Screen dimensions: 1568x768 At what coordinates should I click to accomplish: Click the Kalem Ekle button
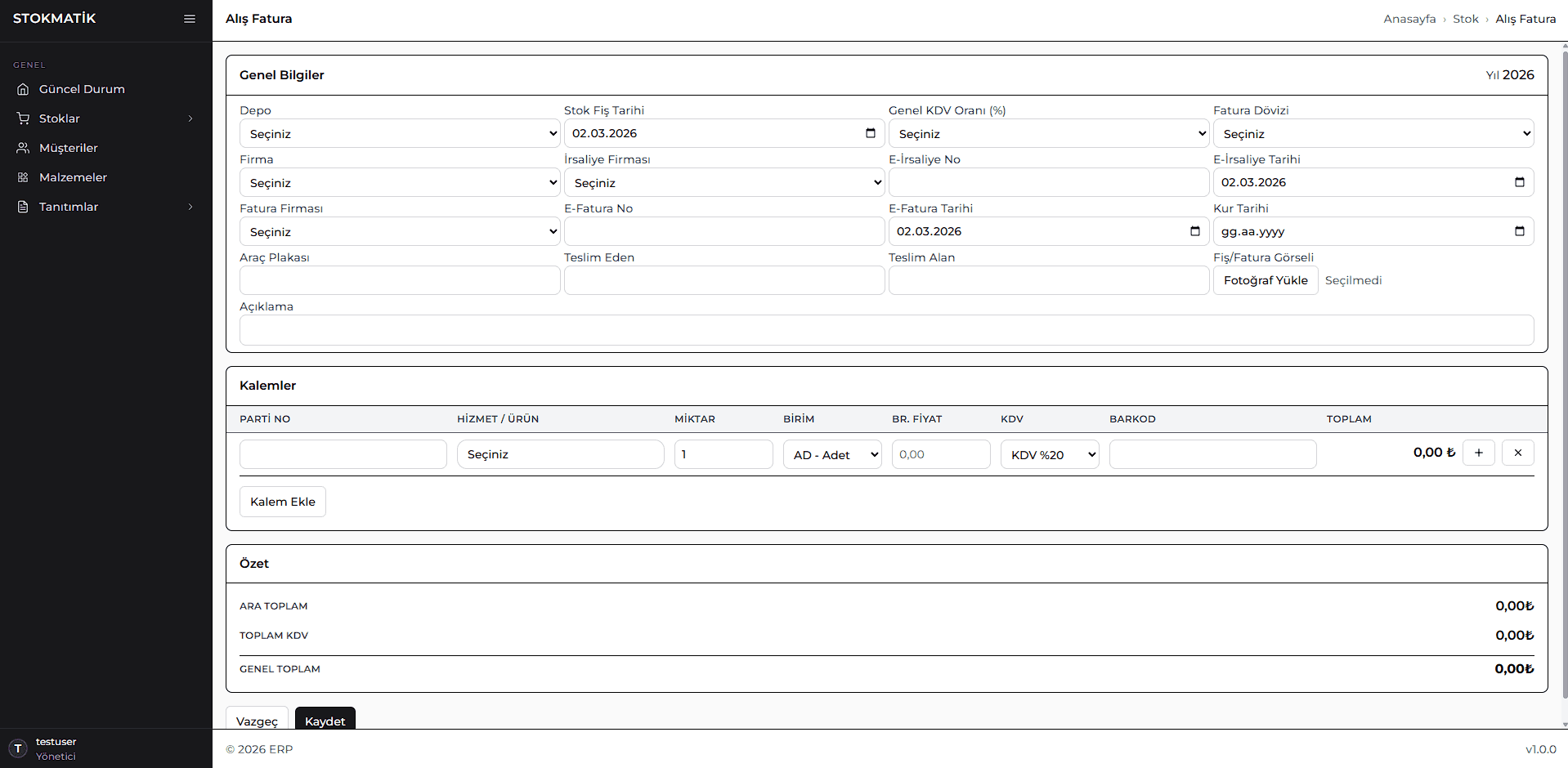pyautogui.click(x=282, y=502)
